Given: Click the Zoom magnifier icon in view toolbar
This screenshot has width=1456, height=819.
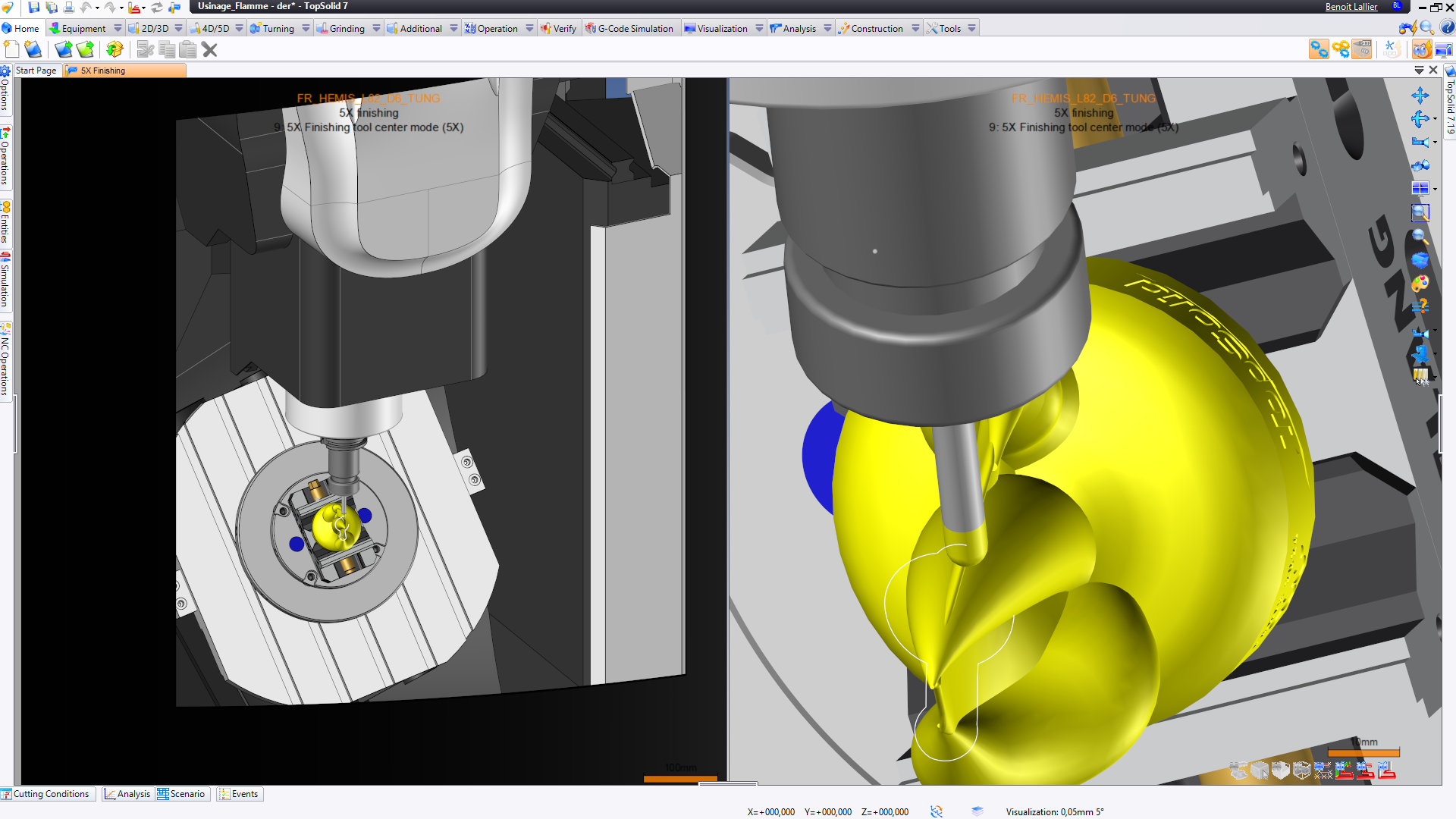Looking at the screenshot, I should click(x=1420, y=237).
